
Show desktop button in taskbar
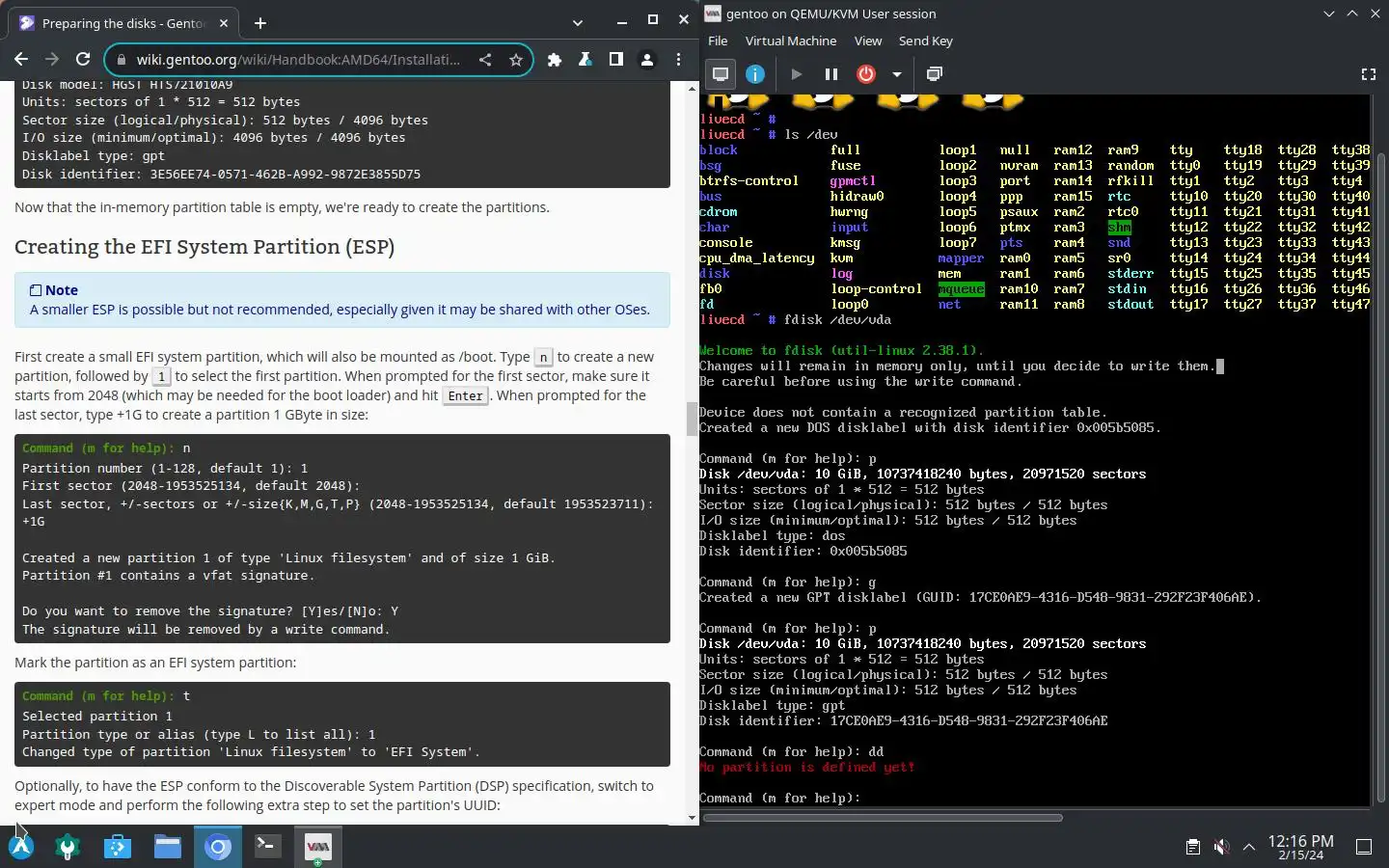(1364, 847)
